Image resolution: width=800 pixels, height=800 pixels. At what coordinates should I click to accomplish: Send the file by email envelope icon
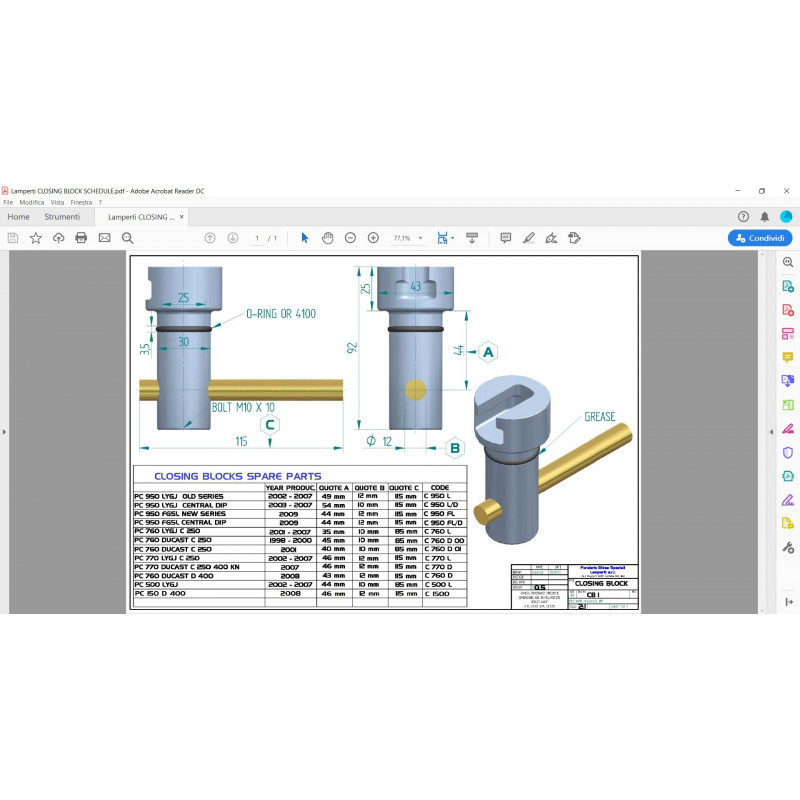click(x=104, y=238)
